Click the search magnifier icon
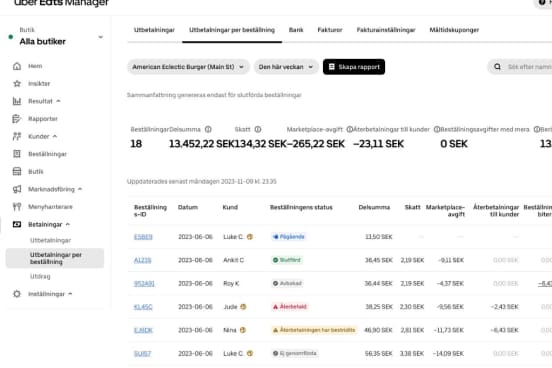 pos(497,67)
